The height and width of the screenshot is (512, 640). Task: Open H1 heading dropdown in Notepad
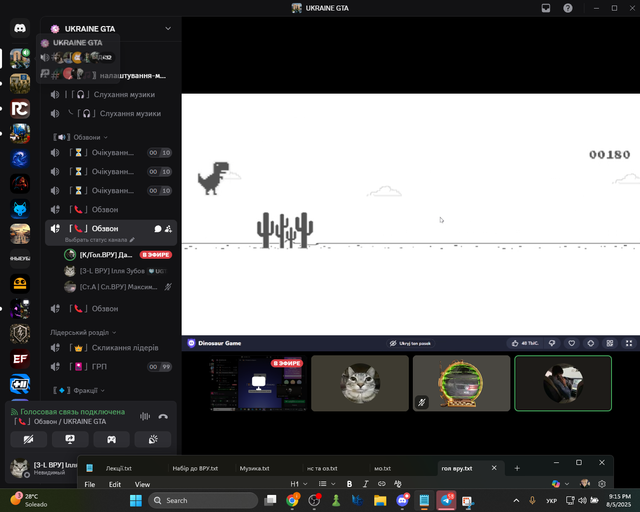pos(299,484)
